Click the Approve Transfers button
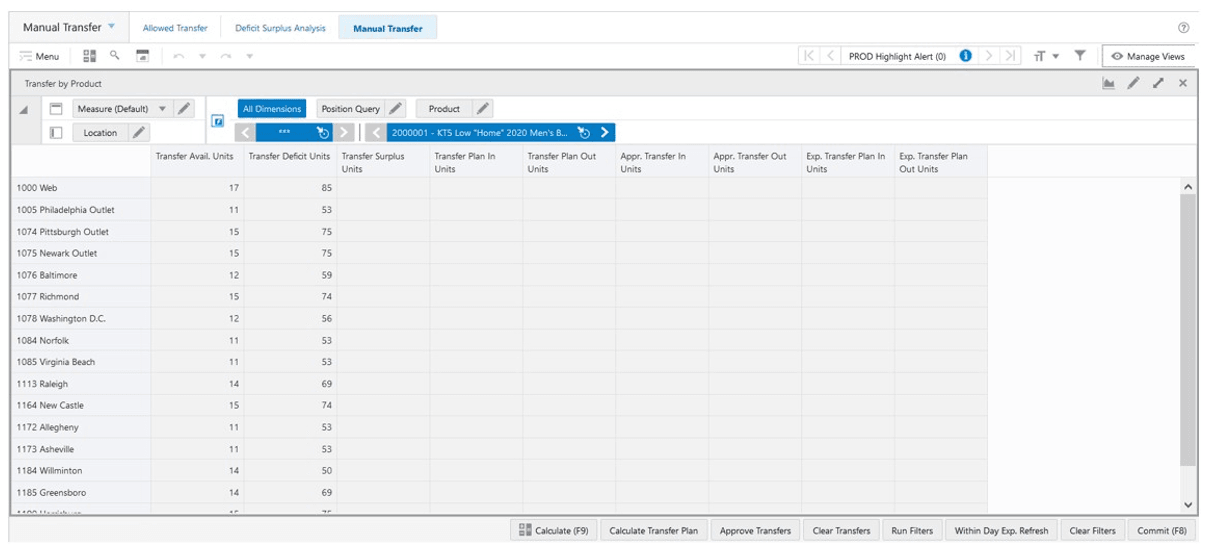 click(x=755, y=531)
